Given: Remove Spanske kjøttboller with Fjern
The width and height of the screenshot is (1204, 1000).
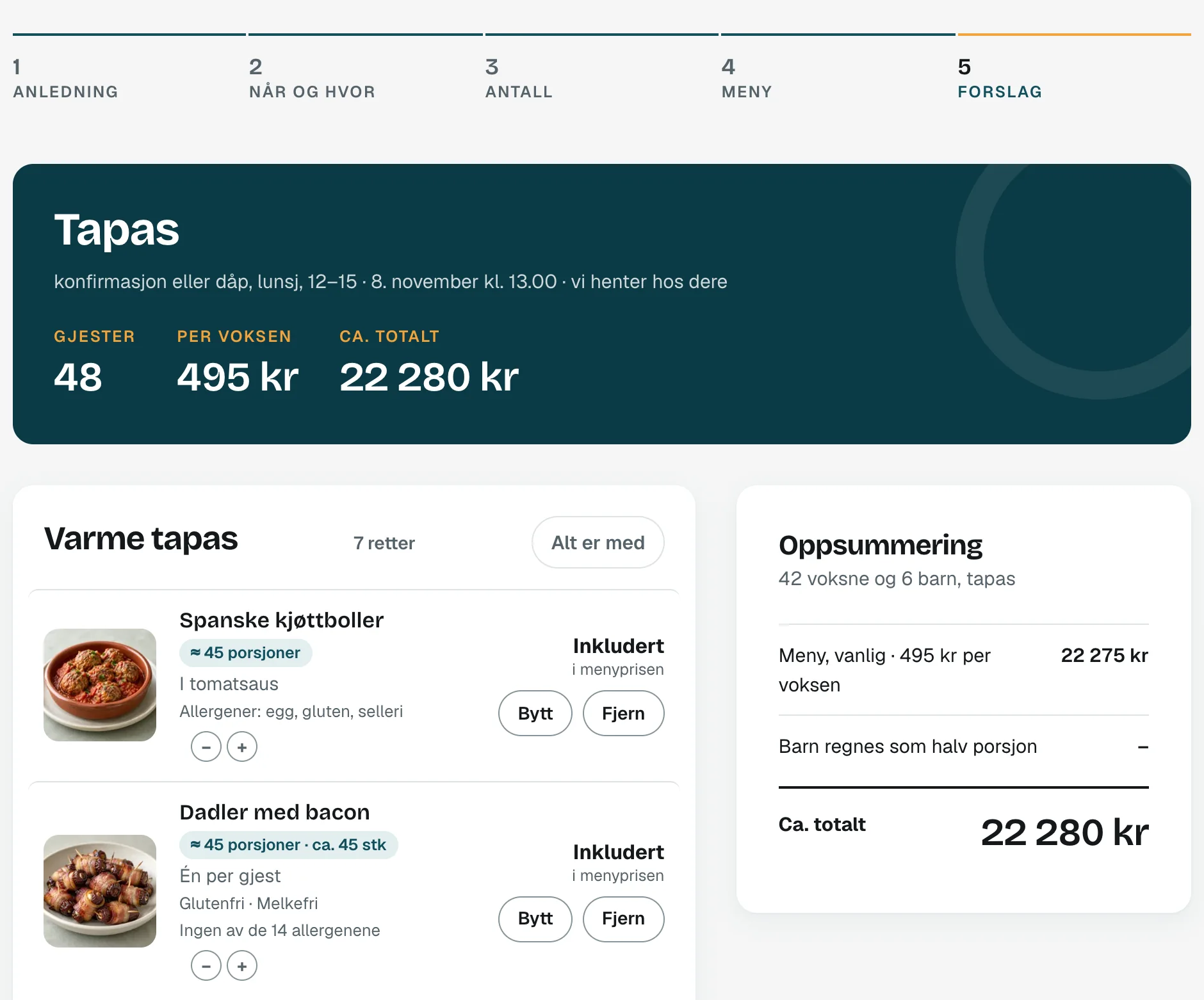Looking at the screenshot, I should 623,713.
